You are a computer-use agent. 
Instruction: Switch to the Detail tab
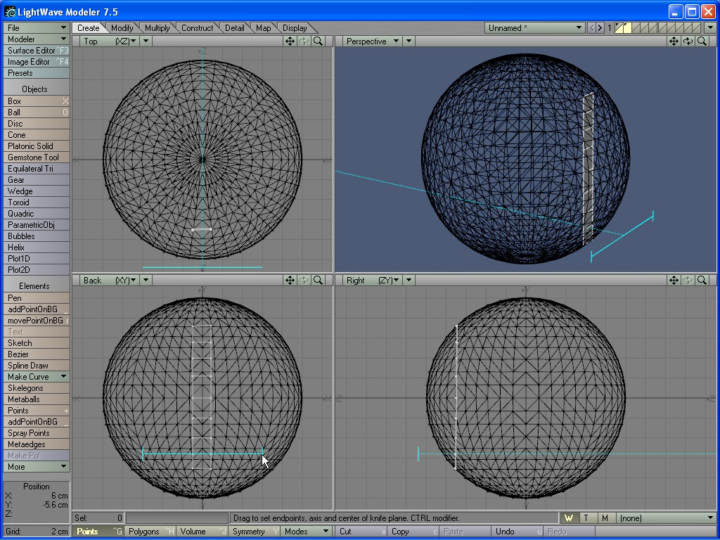235,28
